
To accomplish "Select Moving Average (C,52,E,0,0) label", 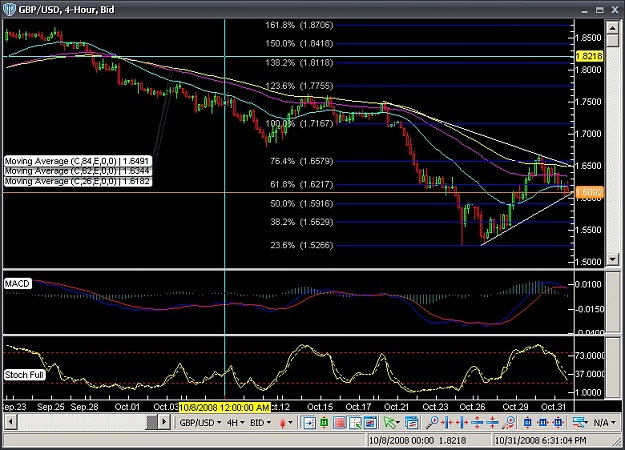I will point(78,171).
